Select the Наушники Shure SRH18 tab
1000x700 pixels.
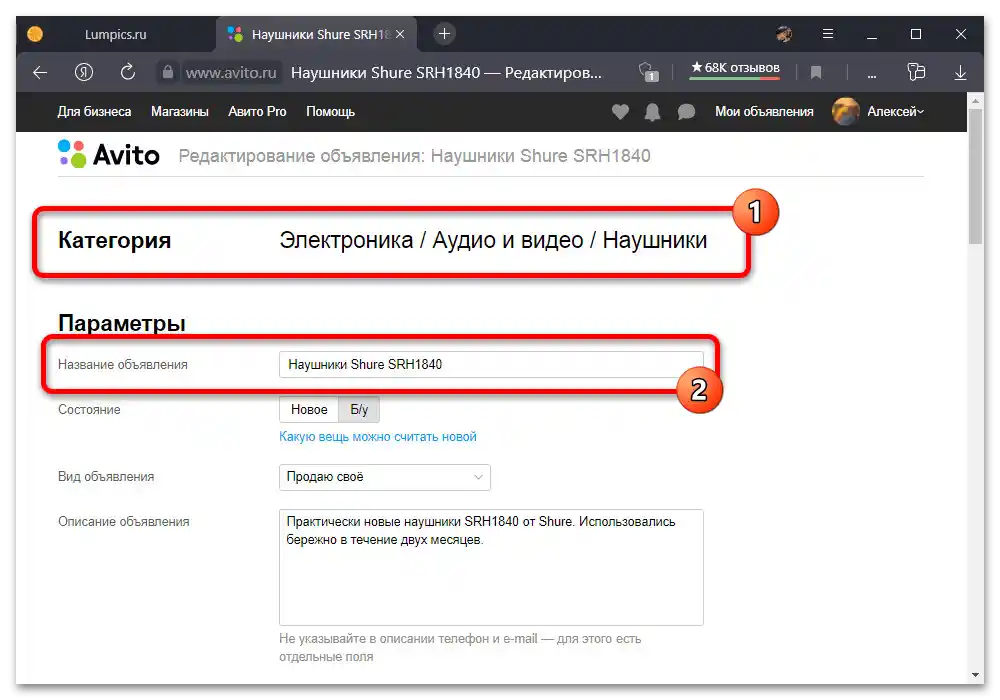[x=316, y=34]
